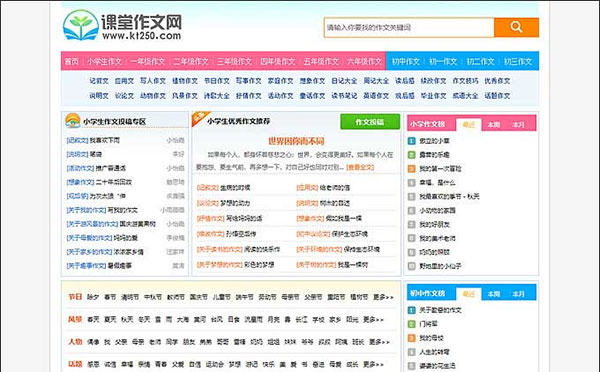Expand 更多>> in the 节日 row
600x372 pixels.
[383, 297]
